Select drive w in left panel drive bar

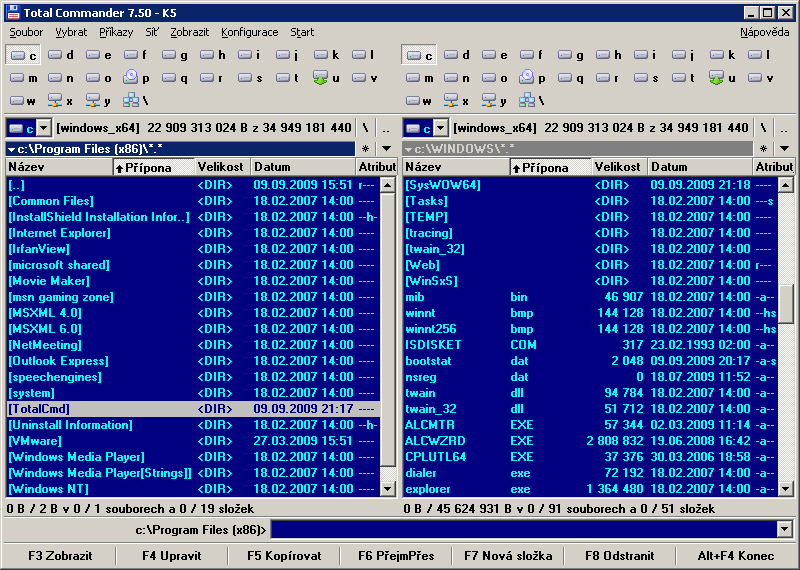23,101
